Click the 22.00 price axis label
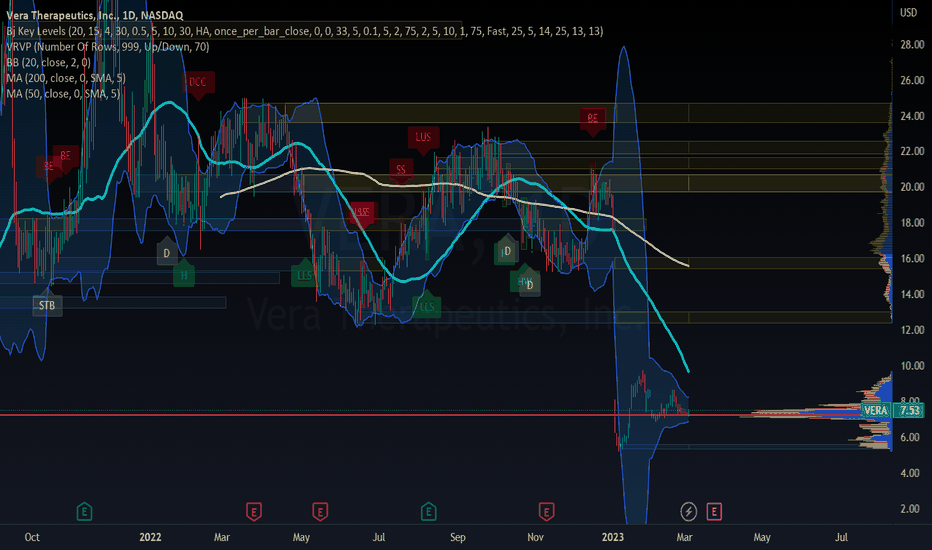932x550 pixels. pyautogui.click(x=912, y=151)
